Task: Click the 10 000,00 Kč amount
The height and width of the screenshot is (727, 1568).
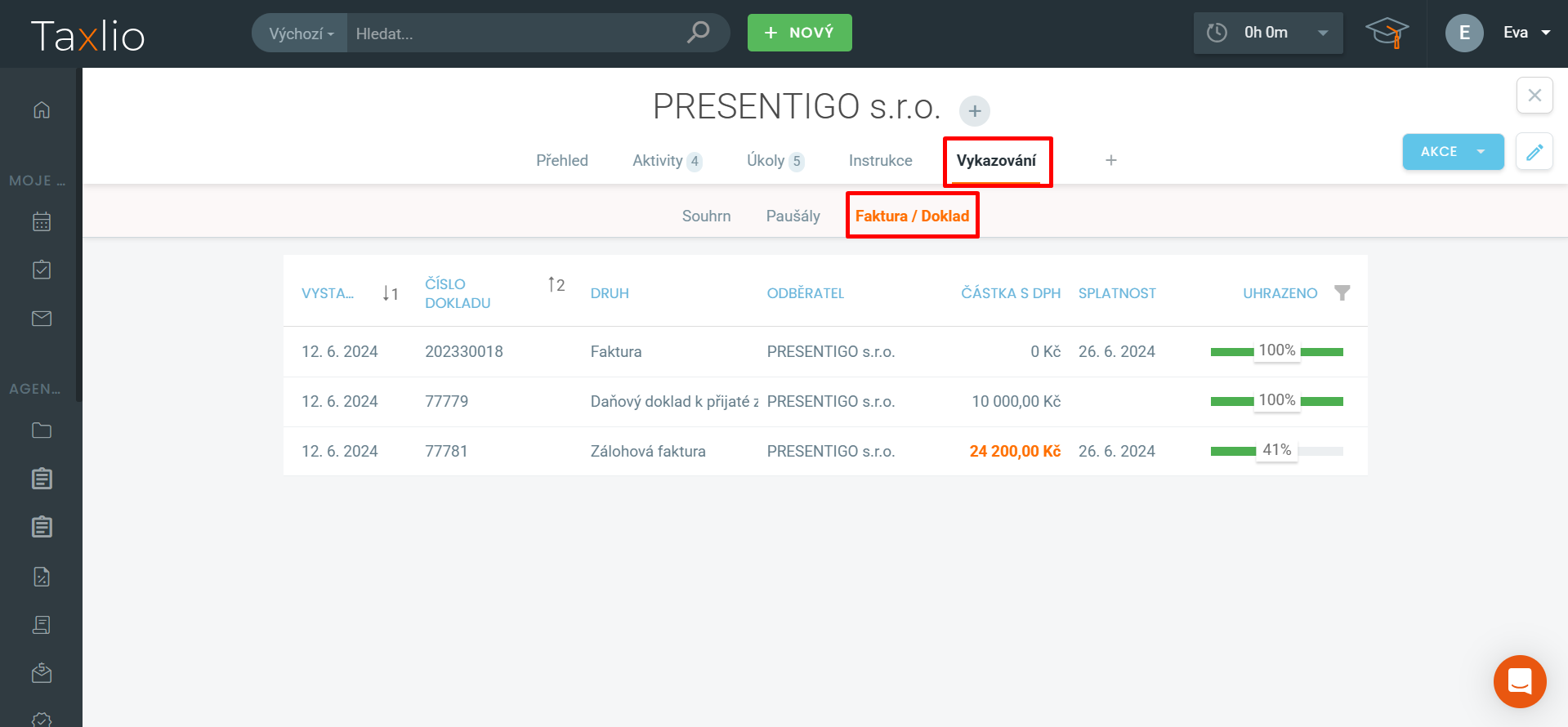Action: [1016, 402]
